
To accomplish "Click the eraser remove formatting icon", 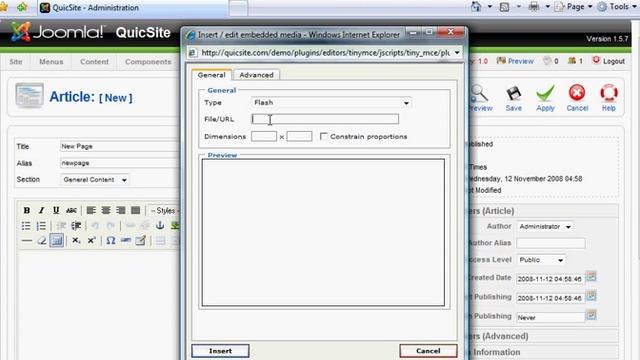I will pos(41,241).
